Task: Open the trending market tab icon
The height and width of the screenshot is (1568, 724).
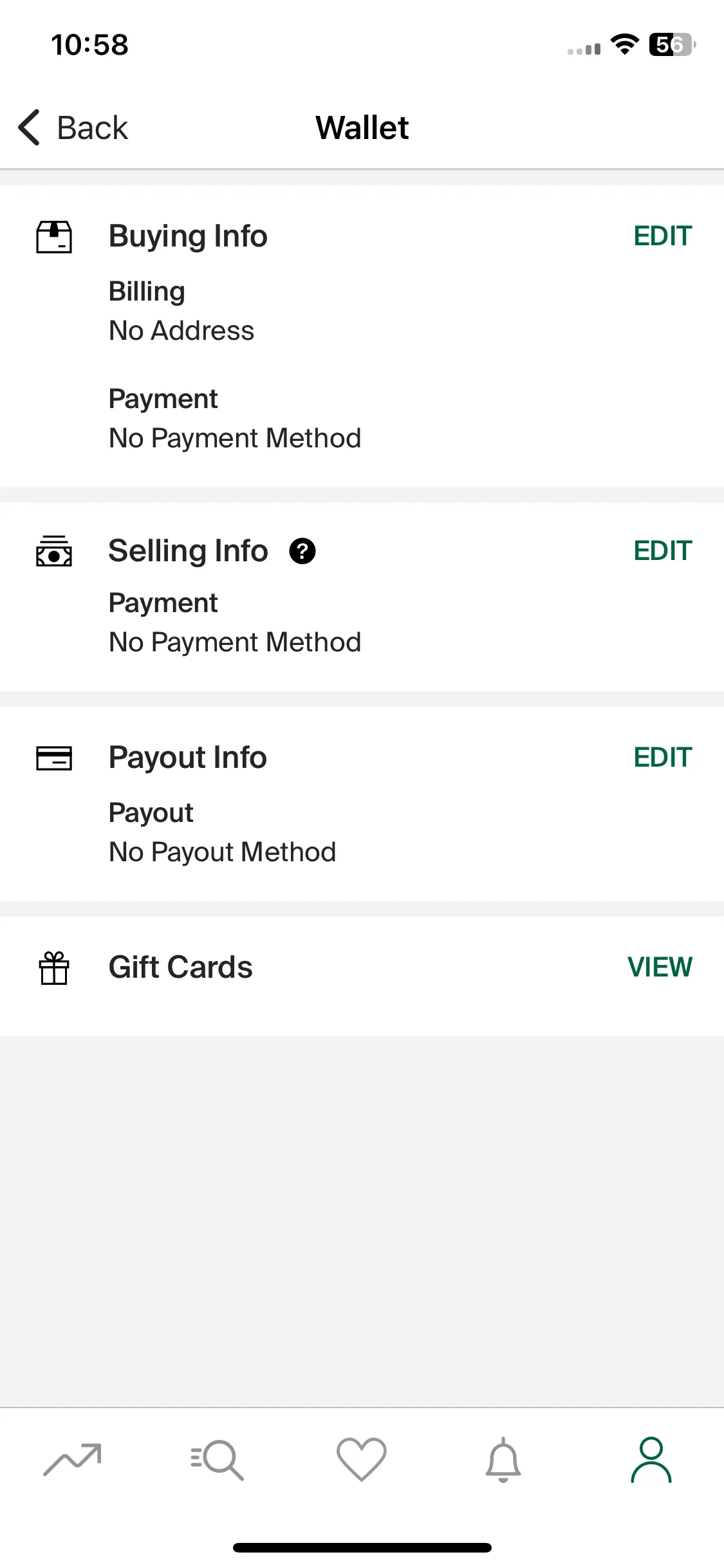Action: click(72, 1459)
